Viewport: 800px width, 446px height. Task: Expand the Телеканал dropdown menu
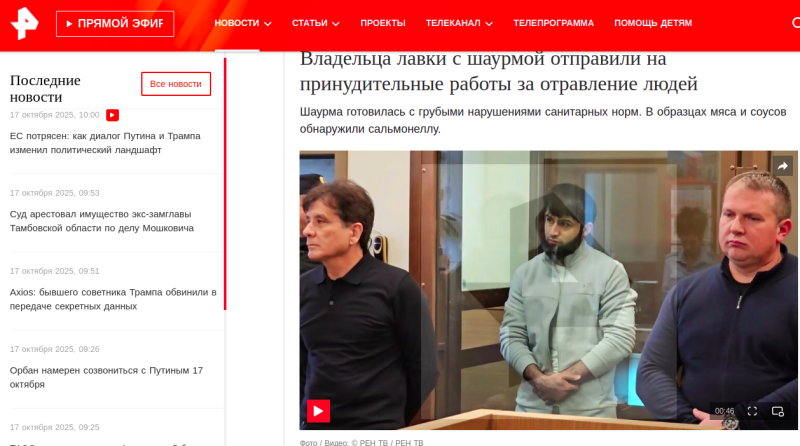[459, 23]
